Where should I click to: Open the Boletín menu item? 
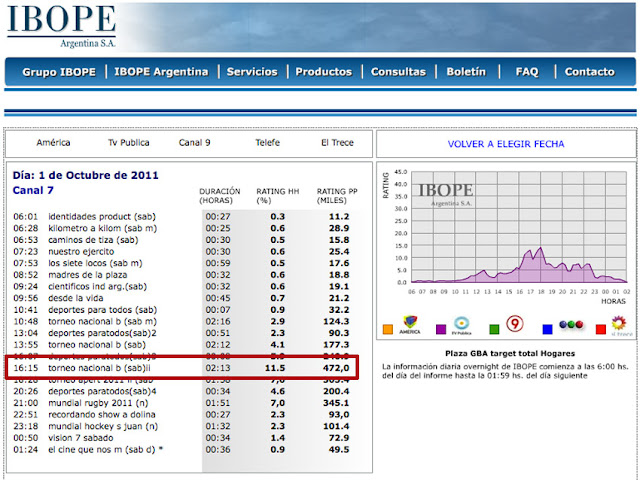[466, 72]
